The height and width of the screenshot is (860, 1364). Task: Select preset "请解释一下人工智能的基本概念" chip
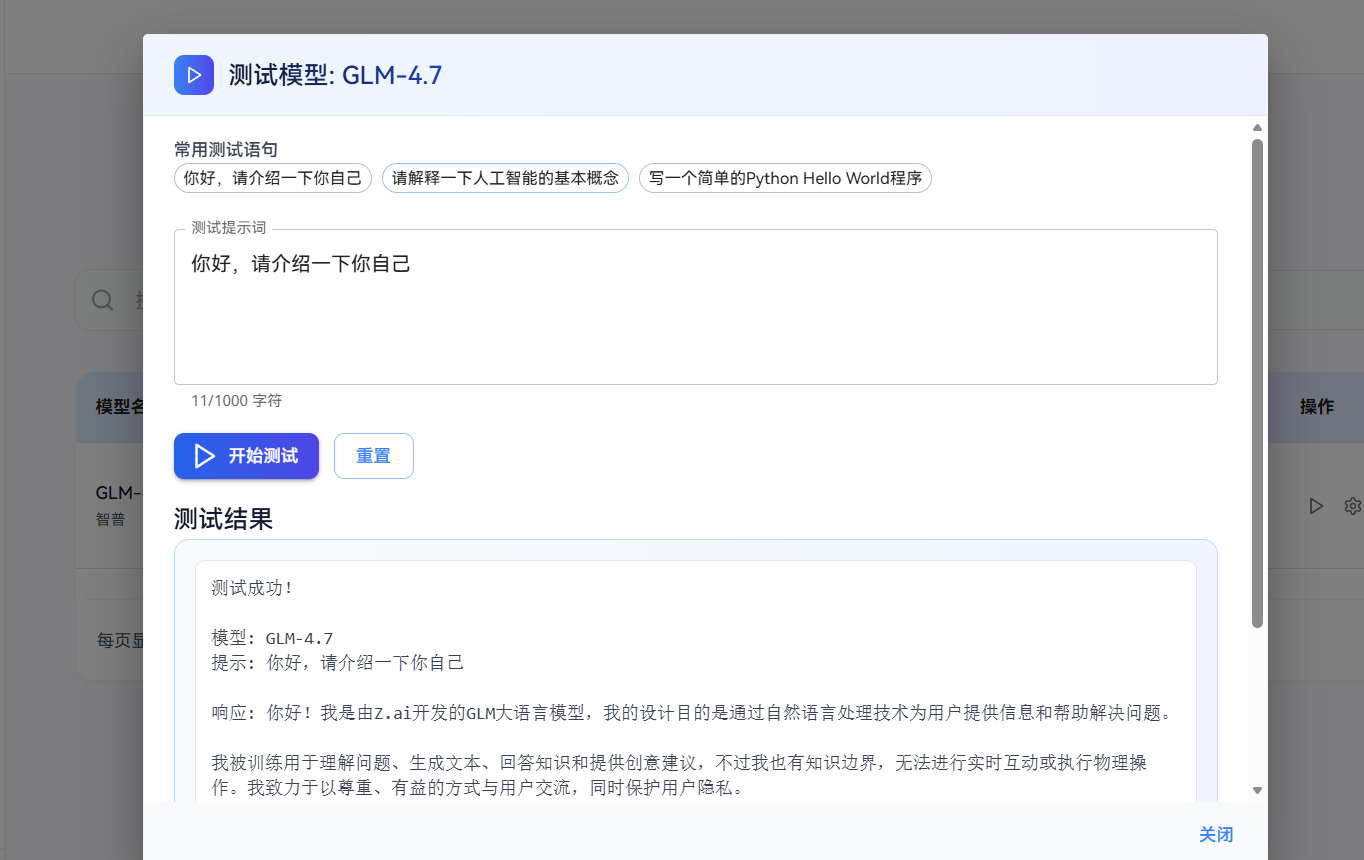point(505,179)
